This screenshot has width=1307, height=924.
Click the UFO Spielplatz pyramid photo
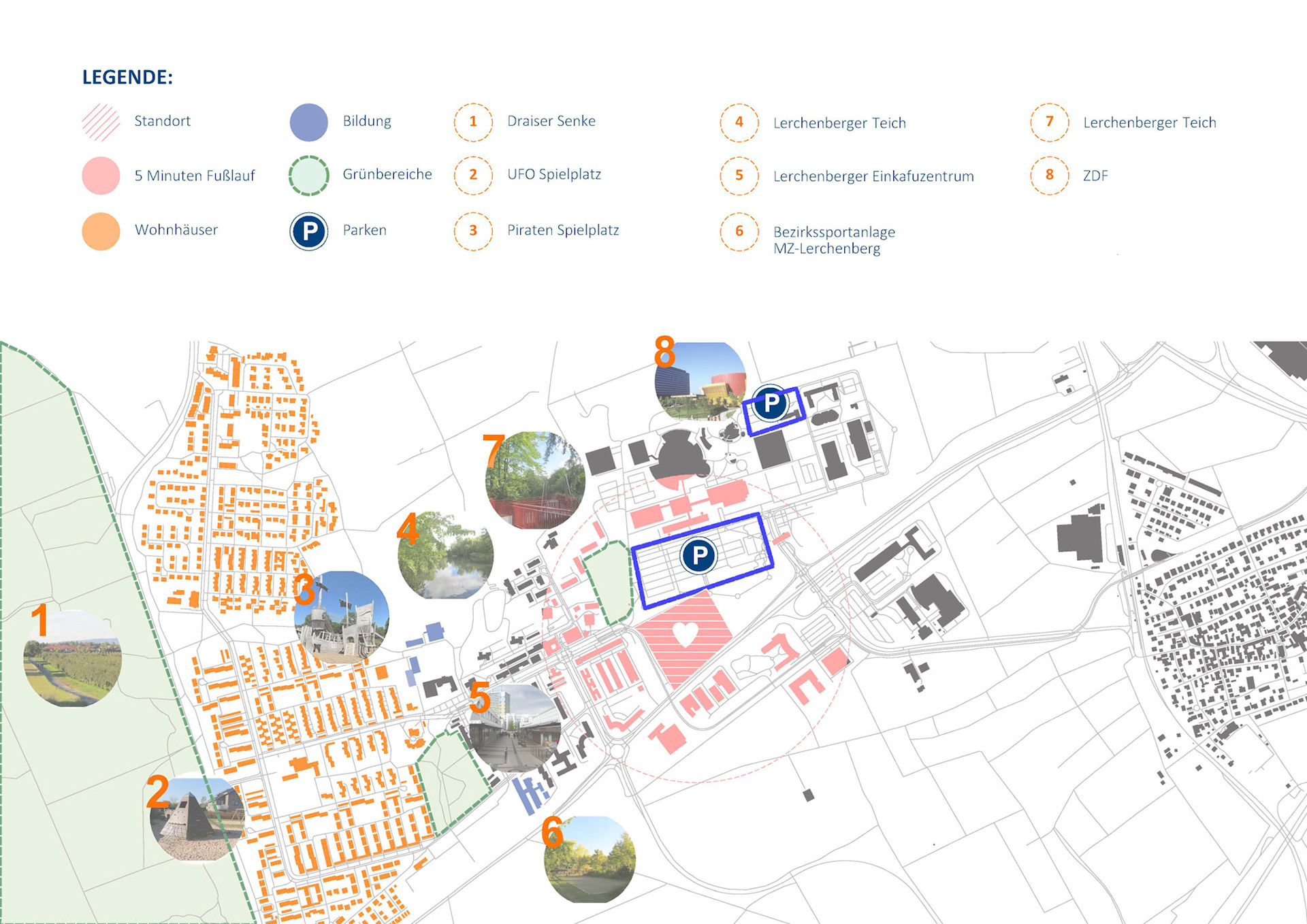(197, 819)
